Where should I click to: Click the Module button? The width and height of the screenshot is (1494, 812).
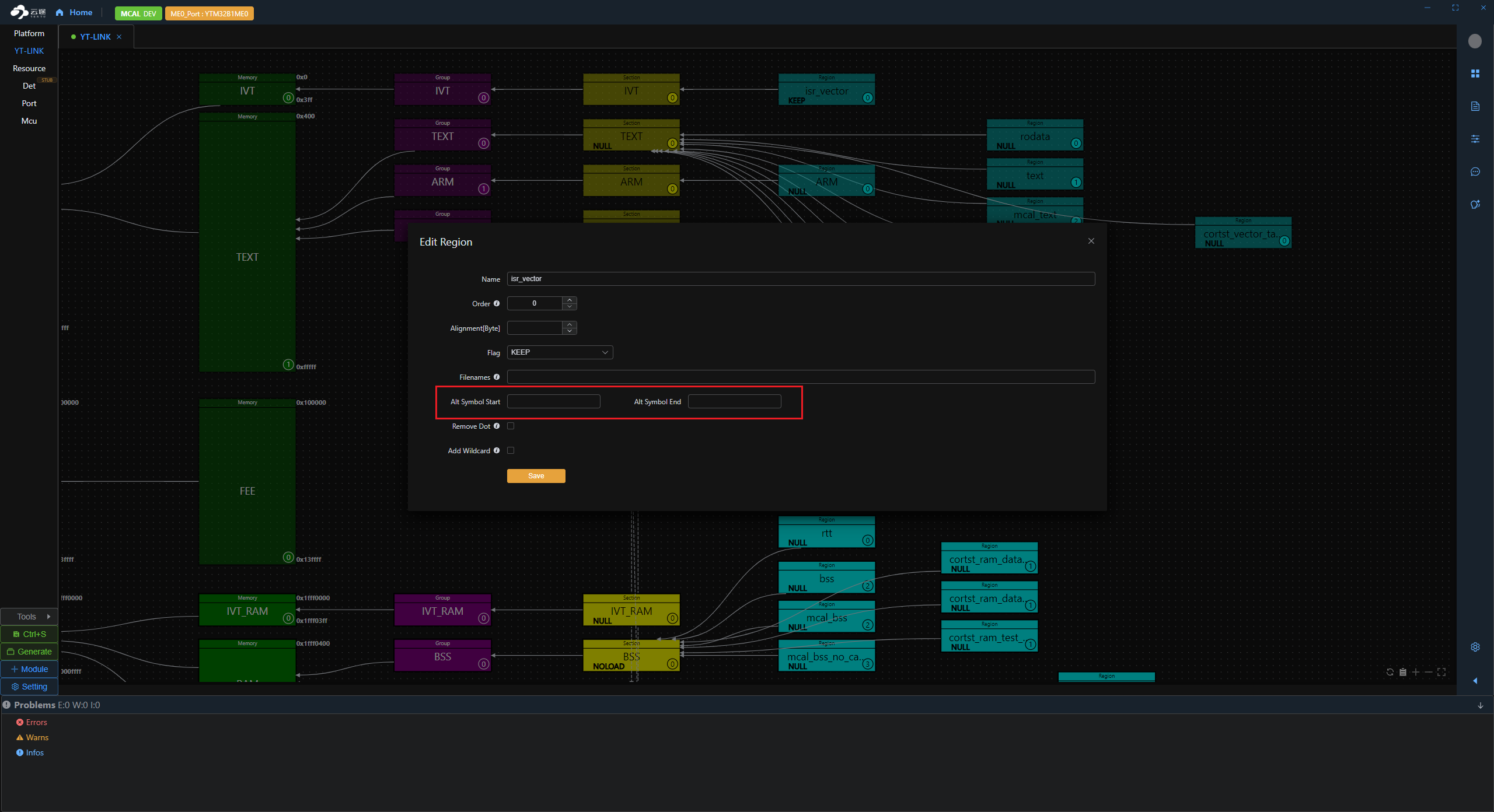[29, 669]
